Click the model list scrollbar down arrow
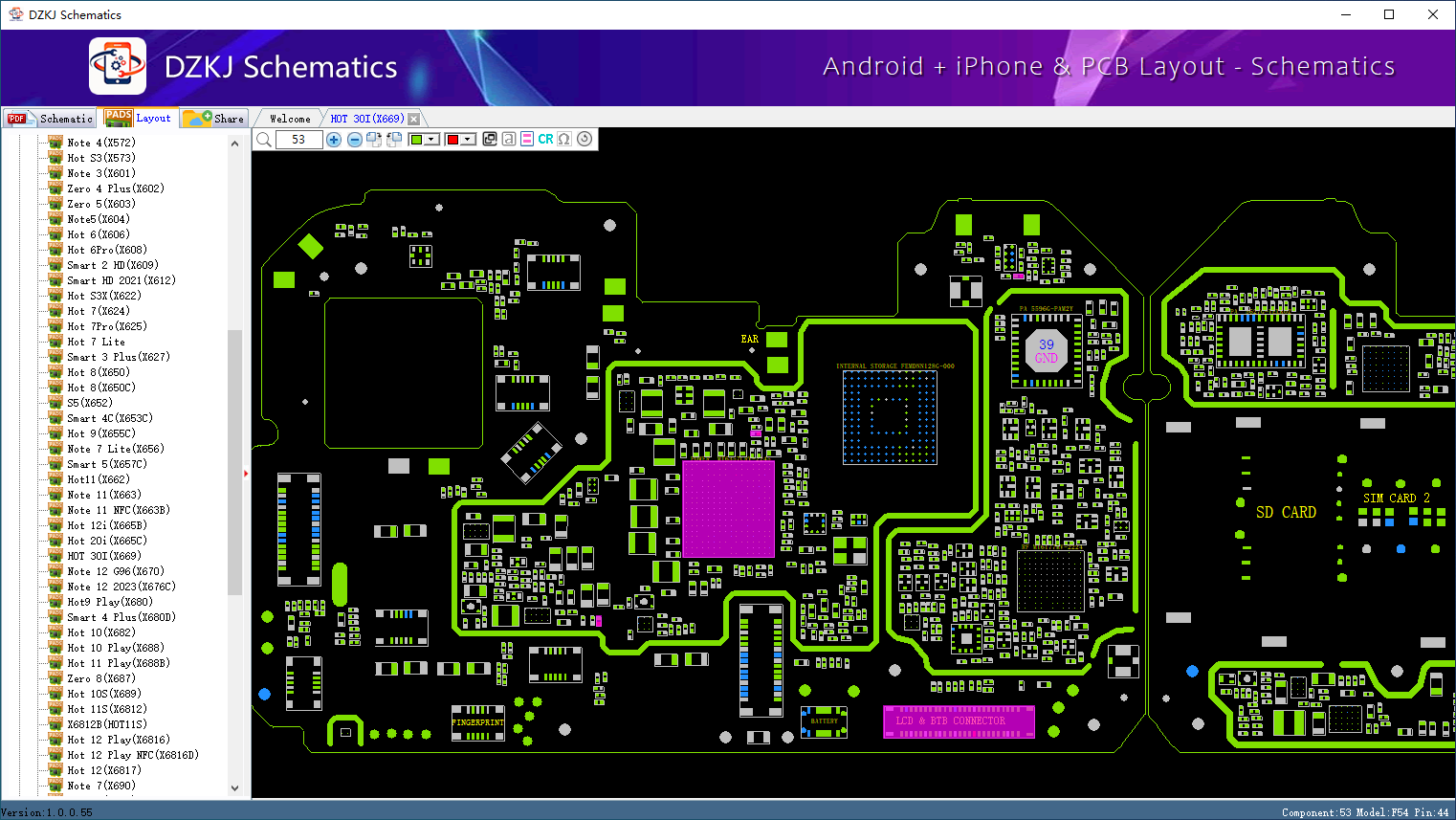 (234, 788)
